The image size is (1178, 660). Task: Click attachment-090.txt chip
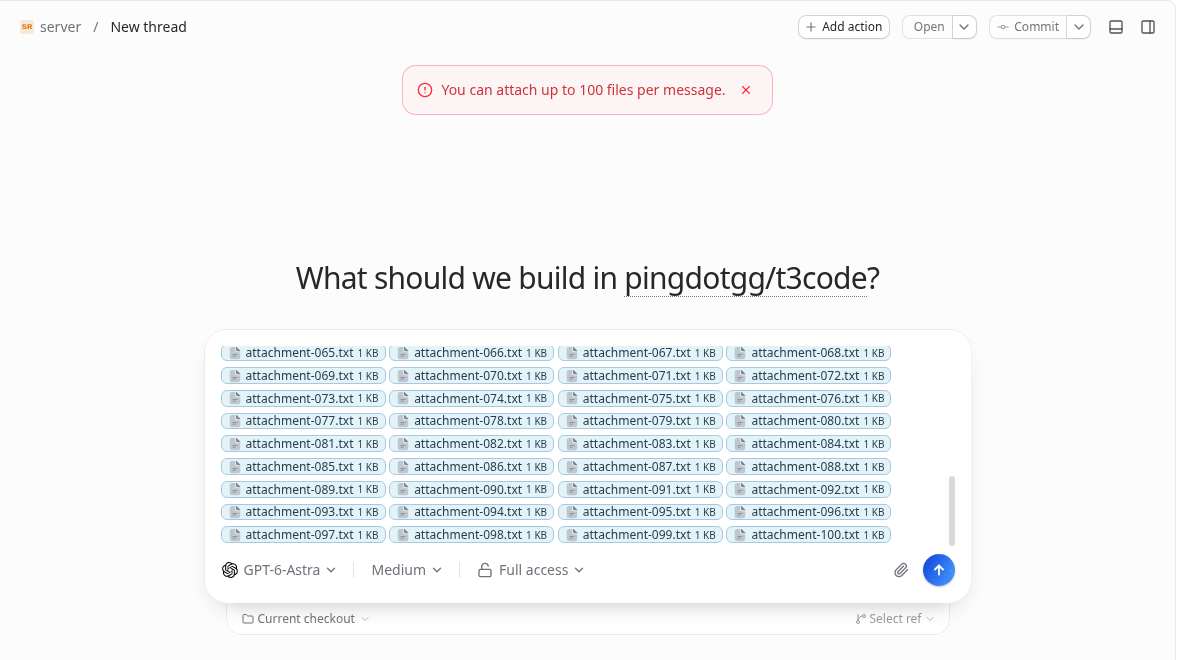coord(472,490)
